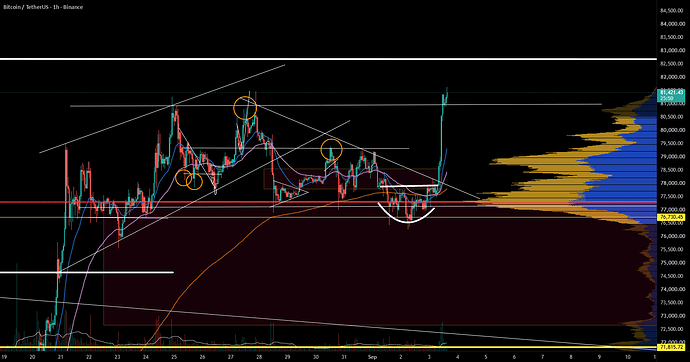Click the 82,500.00 price axis label
This screenshot has height=362, width=690.
pos(673,64)
